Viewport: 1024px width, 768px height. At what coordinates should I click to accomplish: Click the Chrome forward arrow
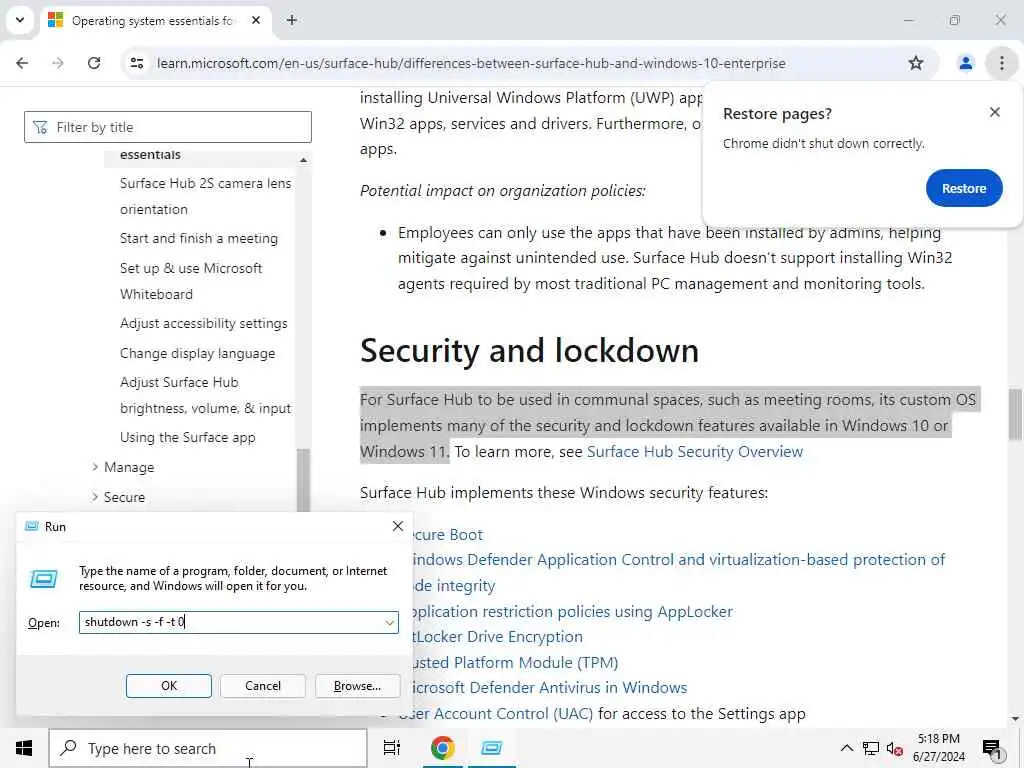point(58,63)
